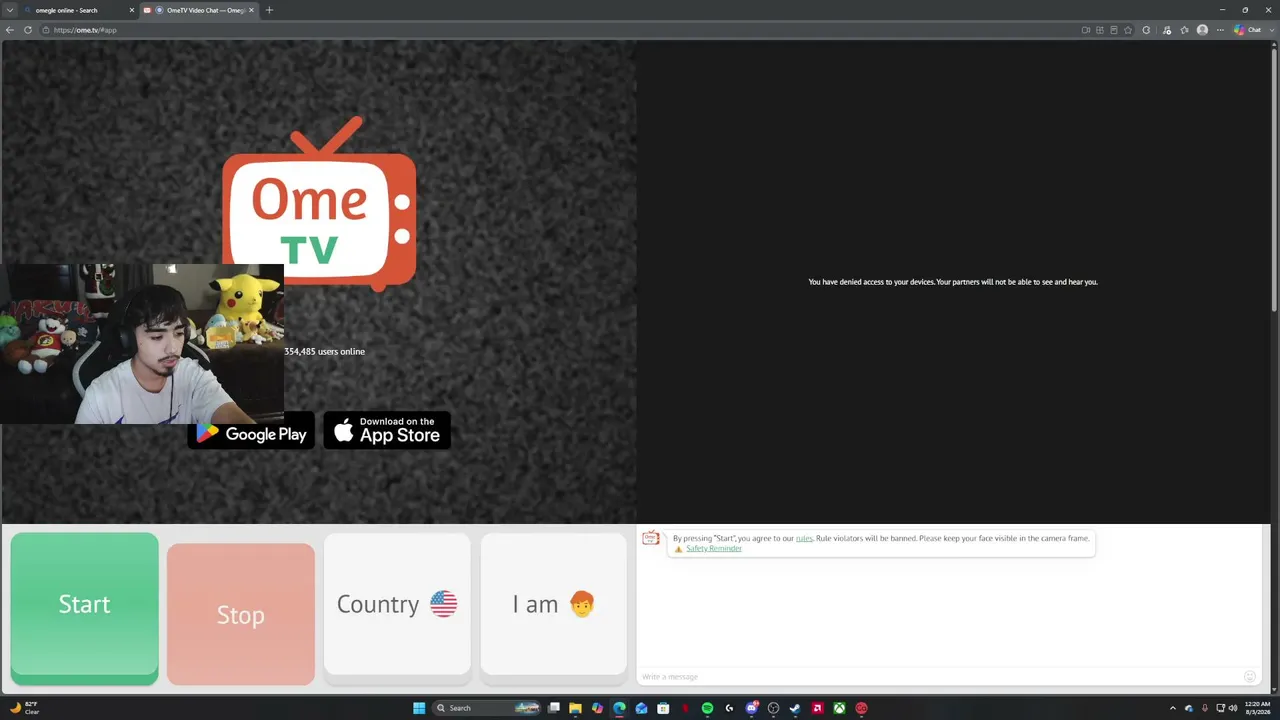Open Microsoft Store from the taskbar
The width and height of the screenshot is (1280, 720).
(663, 708)
